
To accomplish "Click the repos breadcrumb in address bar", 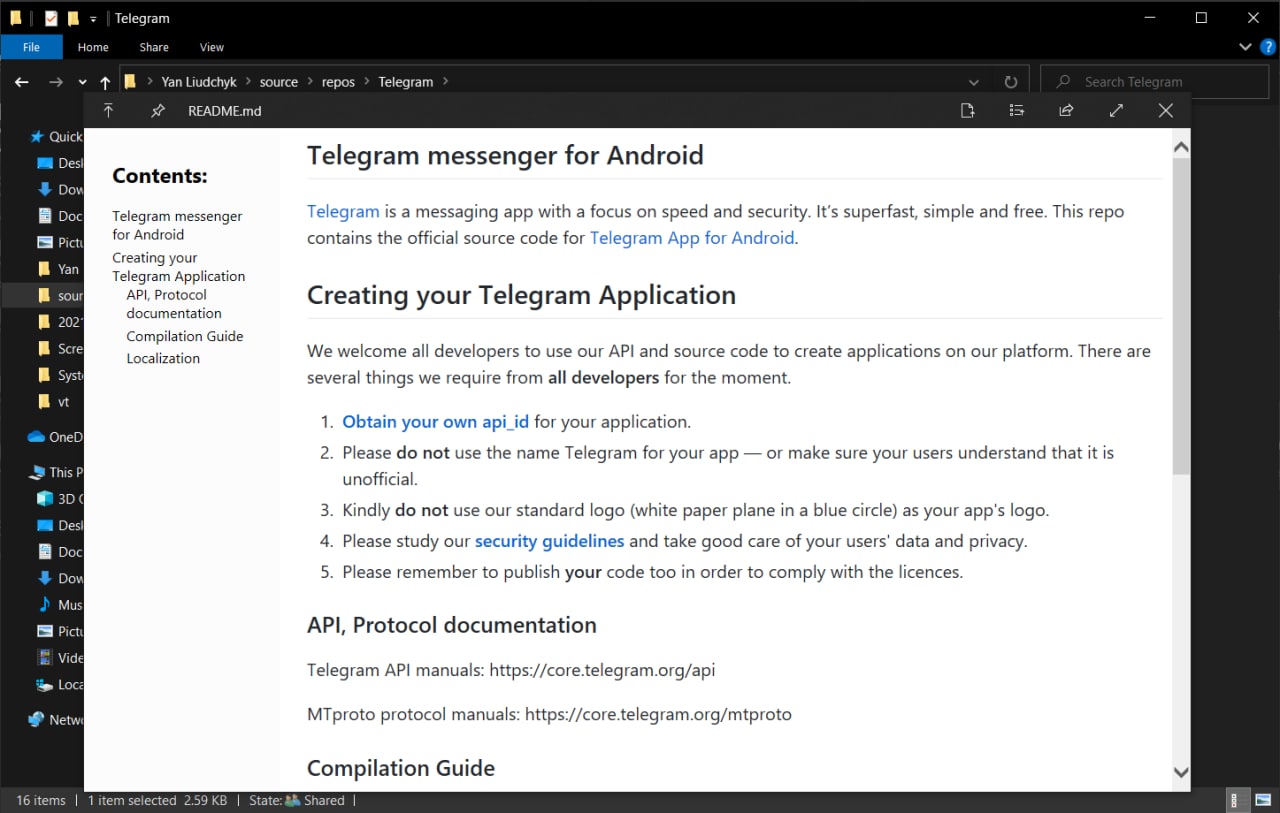I will pos(338,82).
